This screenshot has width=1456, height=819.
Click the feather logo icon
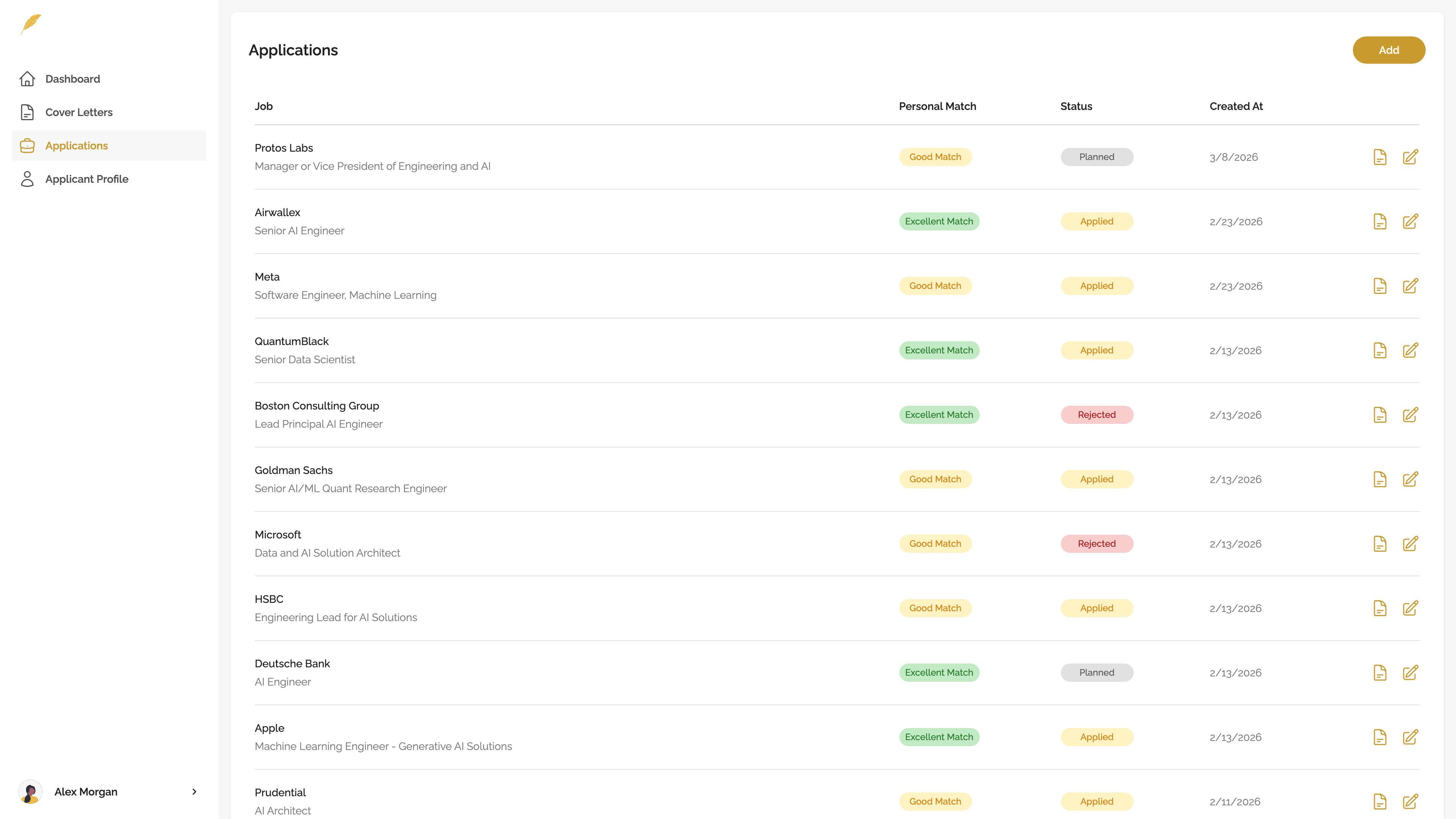point(31,24)
